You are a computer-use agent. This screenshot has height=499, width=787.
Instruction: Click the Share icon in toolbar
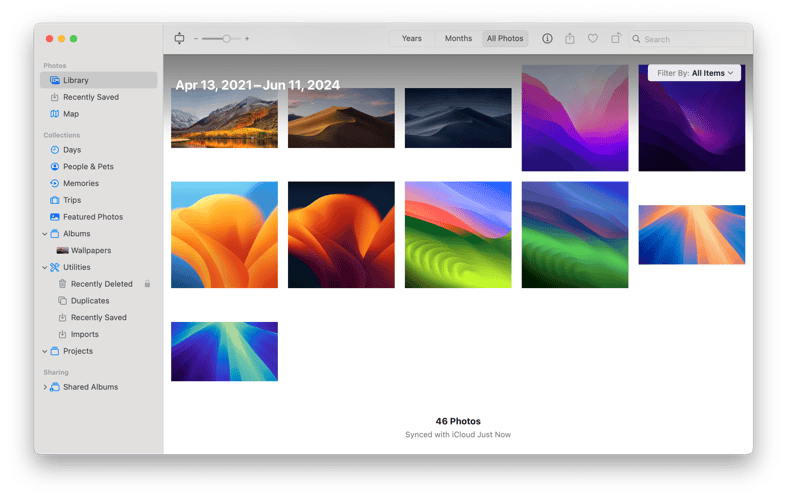pyautogui.click(x=570, y=39)
